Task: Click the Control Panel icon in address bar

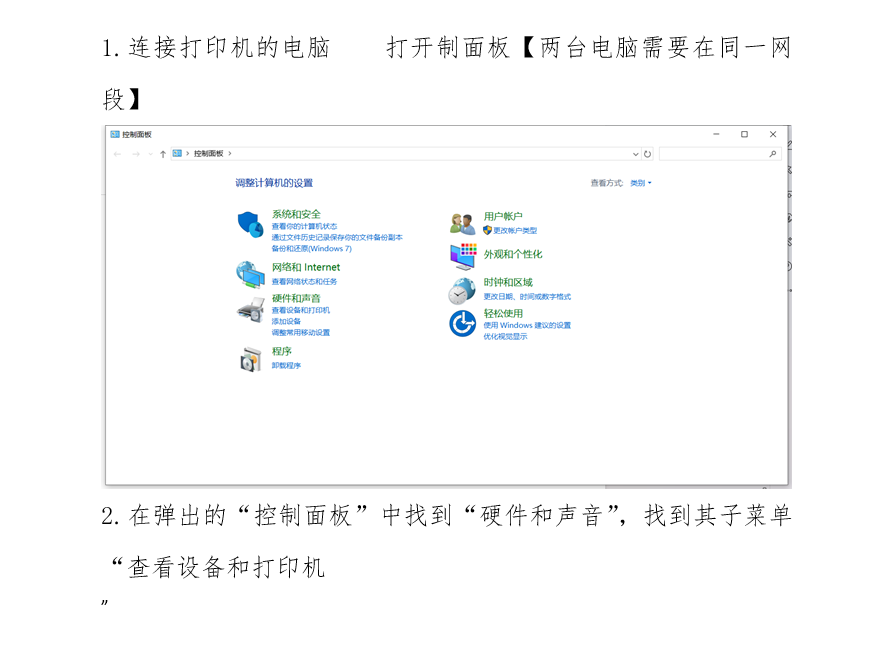Action: coord(177,153)
